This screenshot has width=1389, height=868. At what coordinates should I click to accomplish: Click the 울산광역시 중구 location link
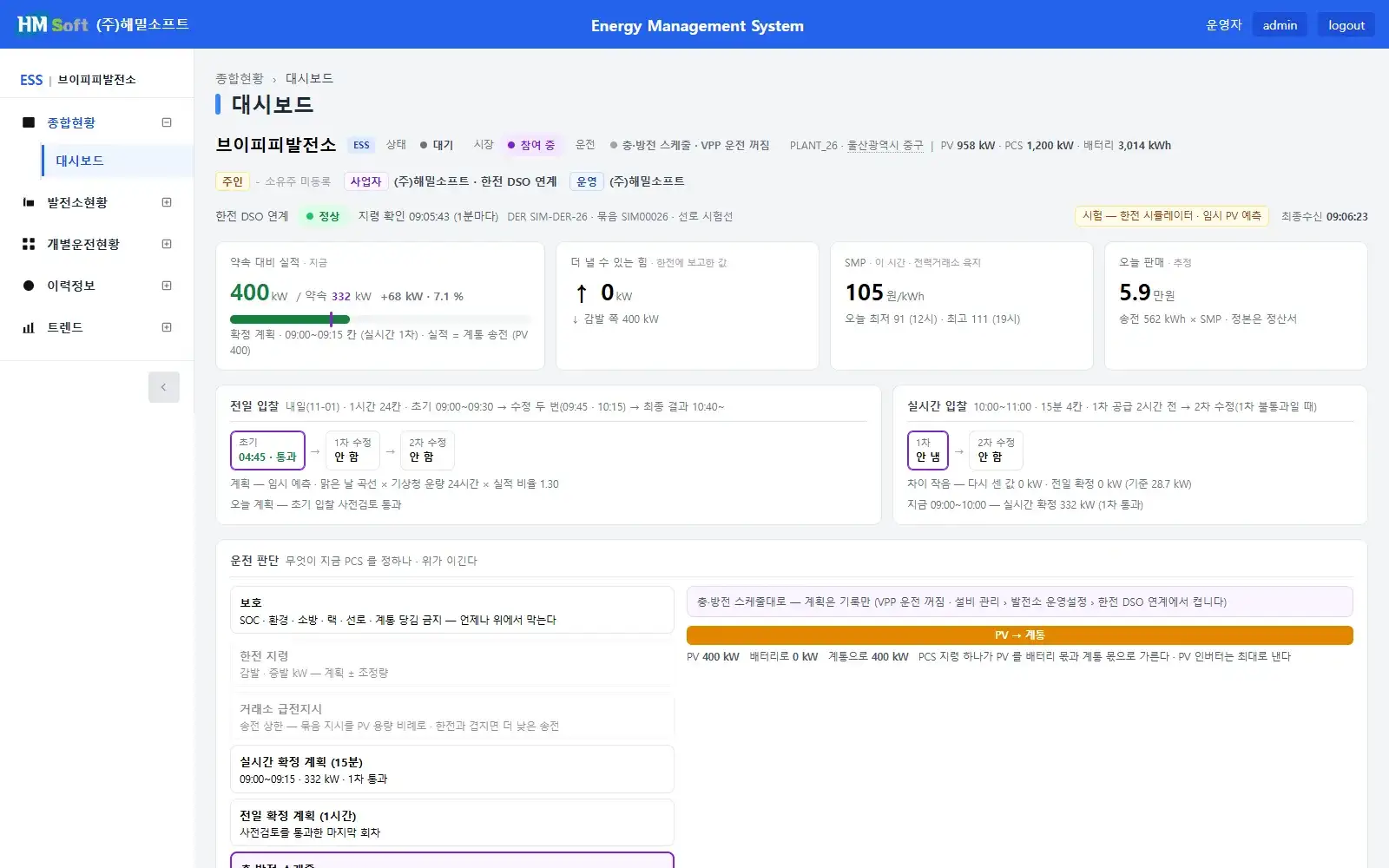(885, 145)
